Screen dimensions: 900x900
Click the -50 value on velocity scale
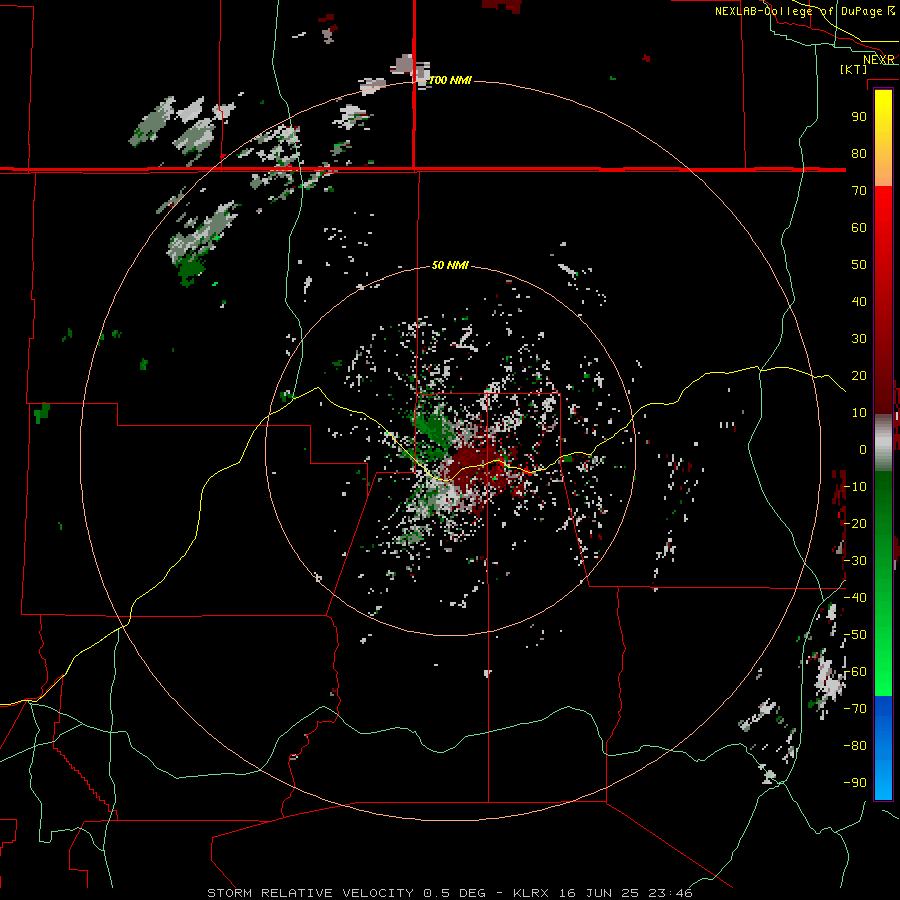pyautogui.click(x=855, y=635)
